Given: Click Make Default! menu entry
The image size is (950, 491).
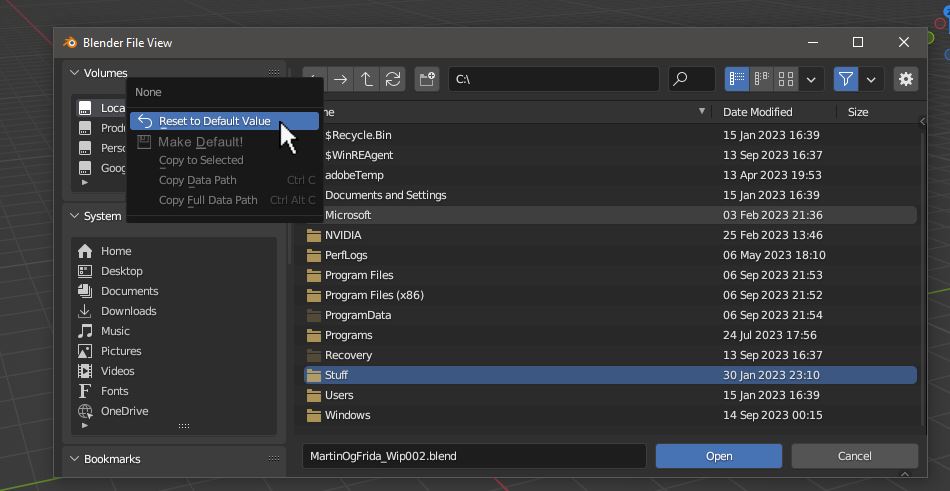Looking at the screenshot, I should click(224, 142).
